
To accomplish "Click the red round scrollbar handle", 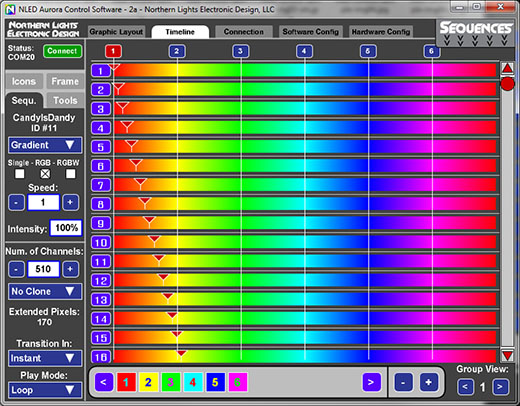I will pyautogui.click(x=507, y=84).
